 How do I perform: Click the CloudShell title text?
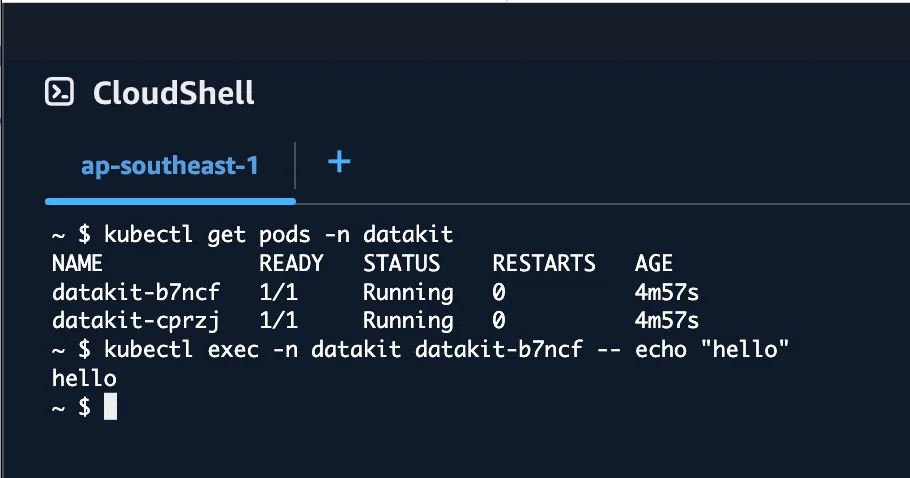173,93
